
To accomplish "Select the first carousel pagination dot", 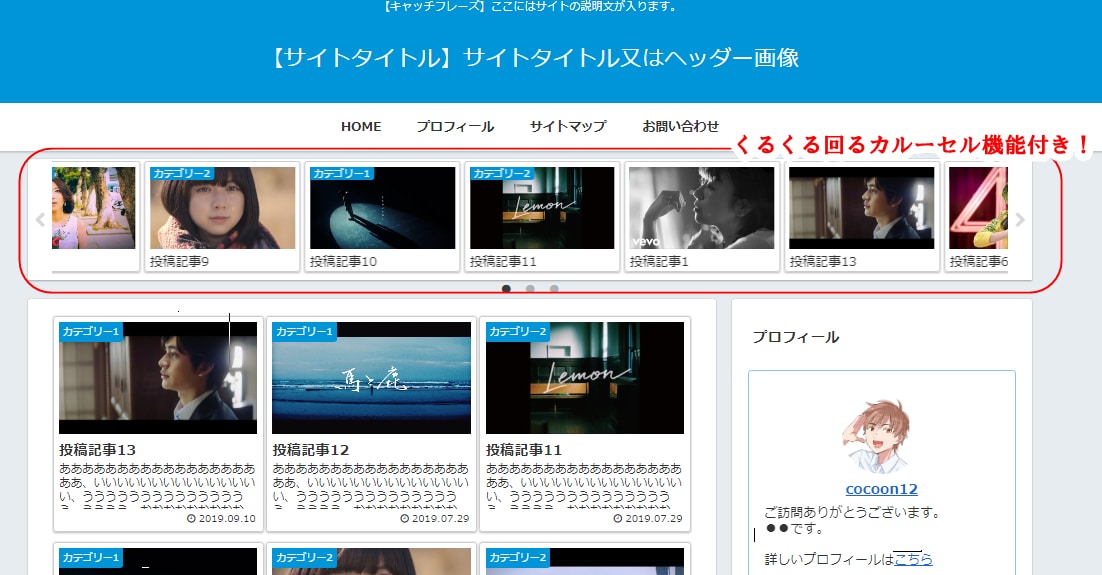I will (506, 289).
